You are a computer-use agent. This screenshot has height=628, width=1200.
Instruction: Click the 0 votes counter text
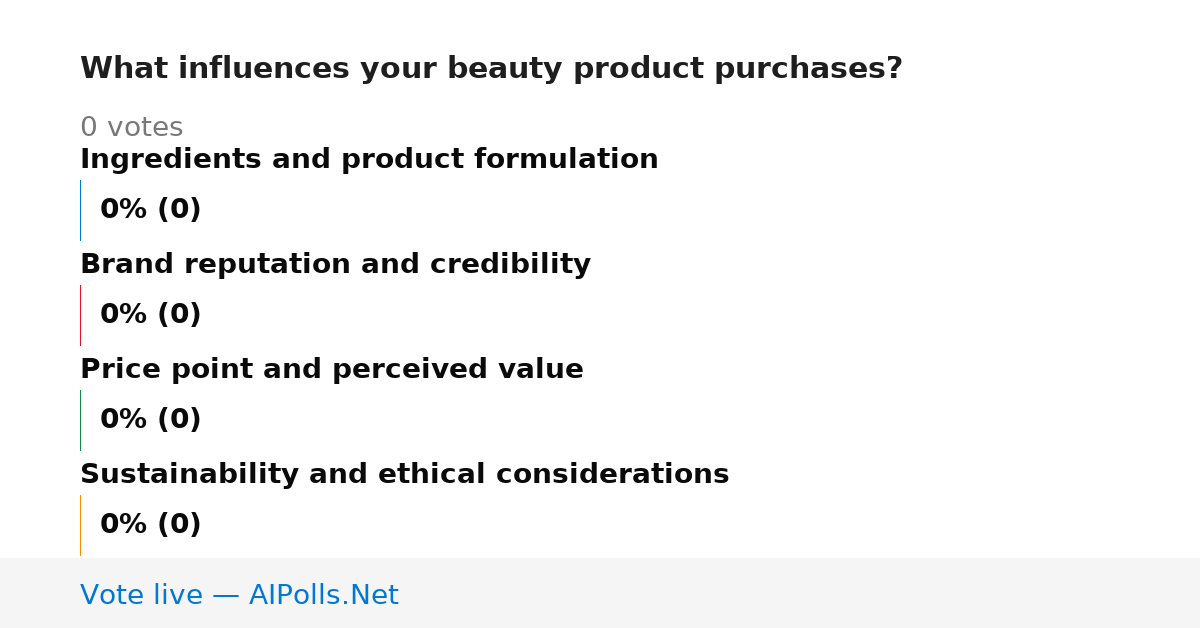click(131, 128)
